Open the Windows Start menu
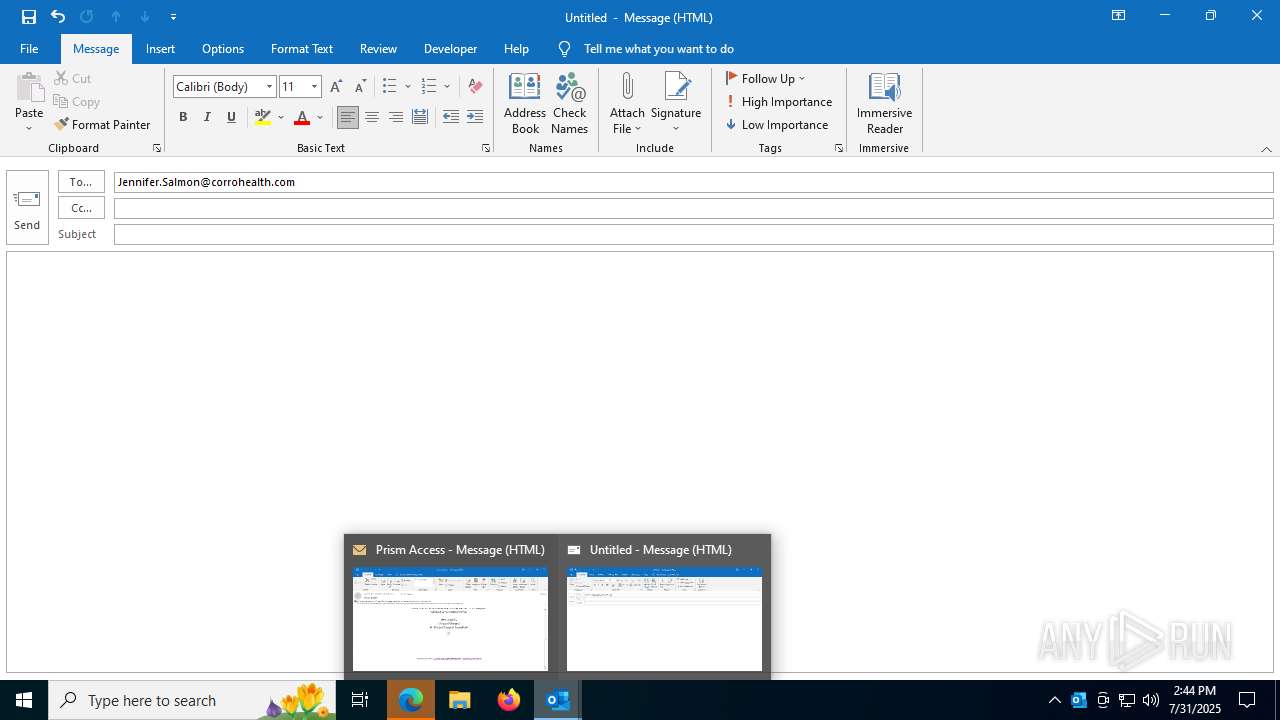The width and height of the screenshot is (1280, 720). [x=24, y=700]
